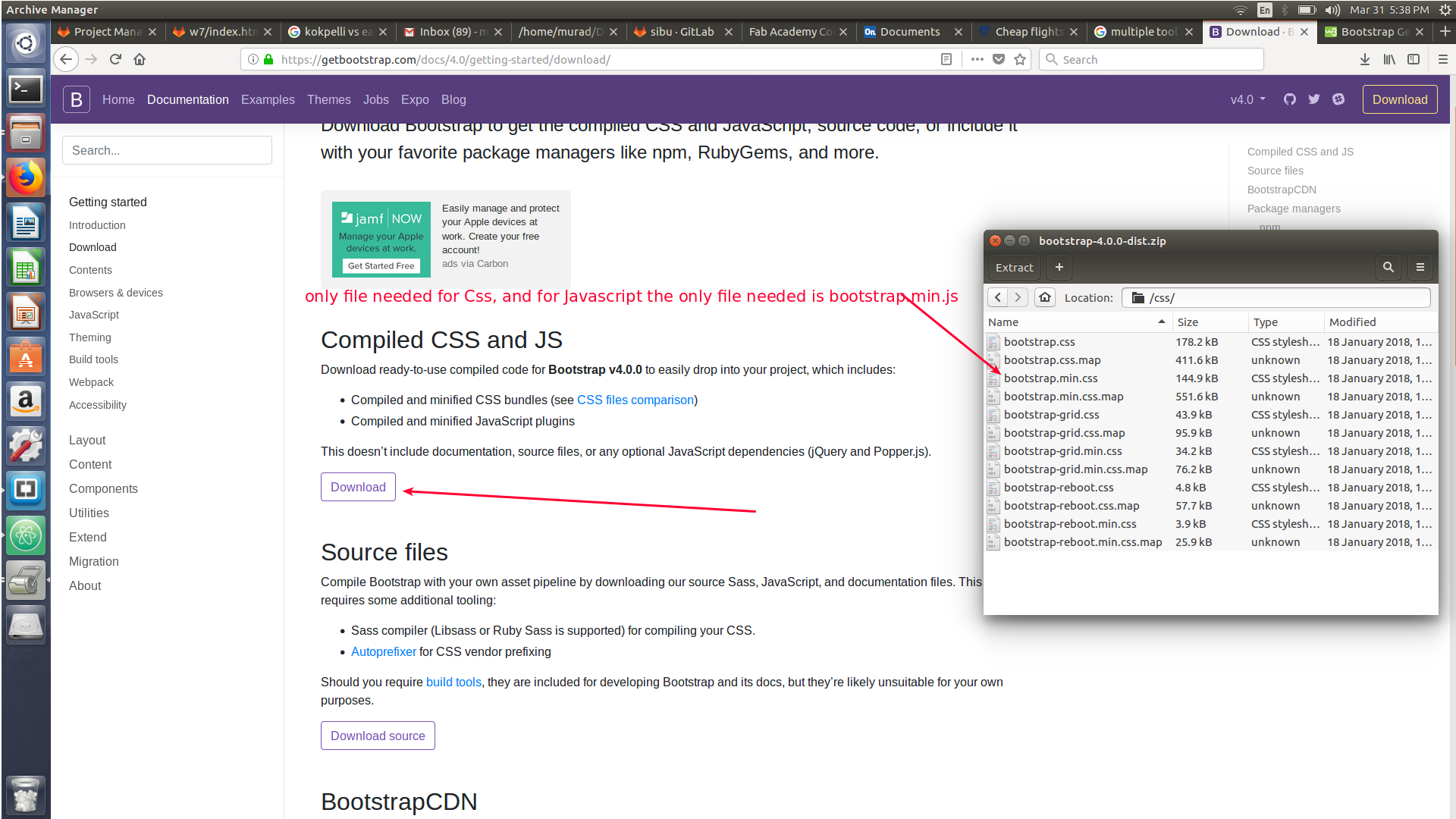
Task: Open system power menu gear
Action: coord(1445,10)
